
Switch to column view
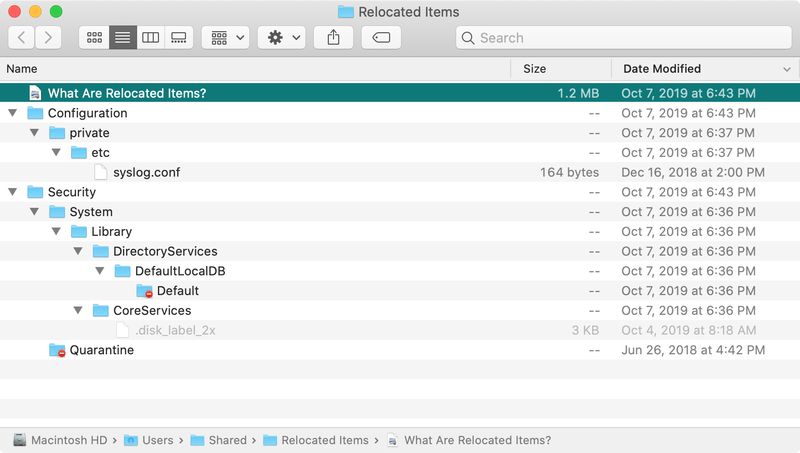click(151, 38)
